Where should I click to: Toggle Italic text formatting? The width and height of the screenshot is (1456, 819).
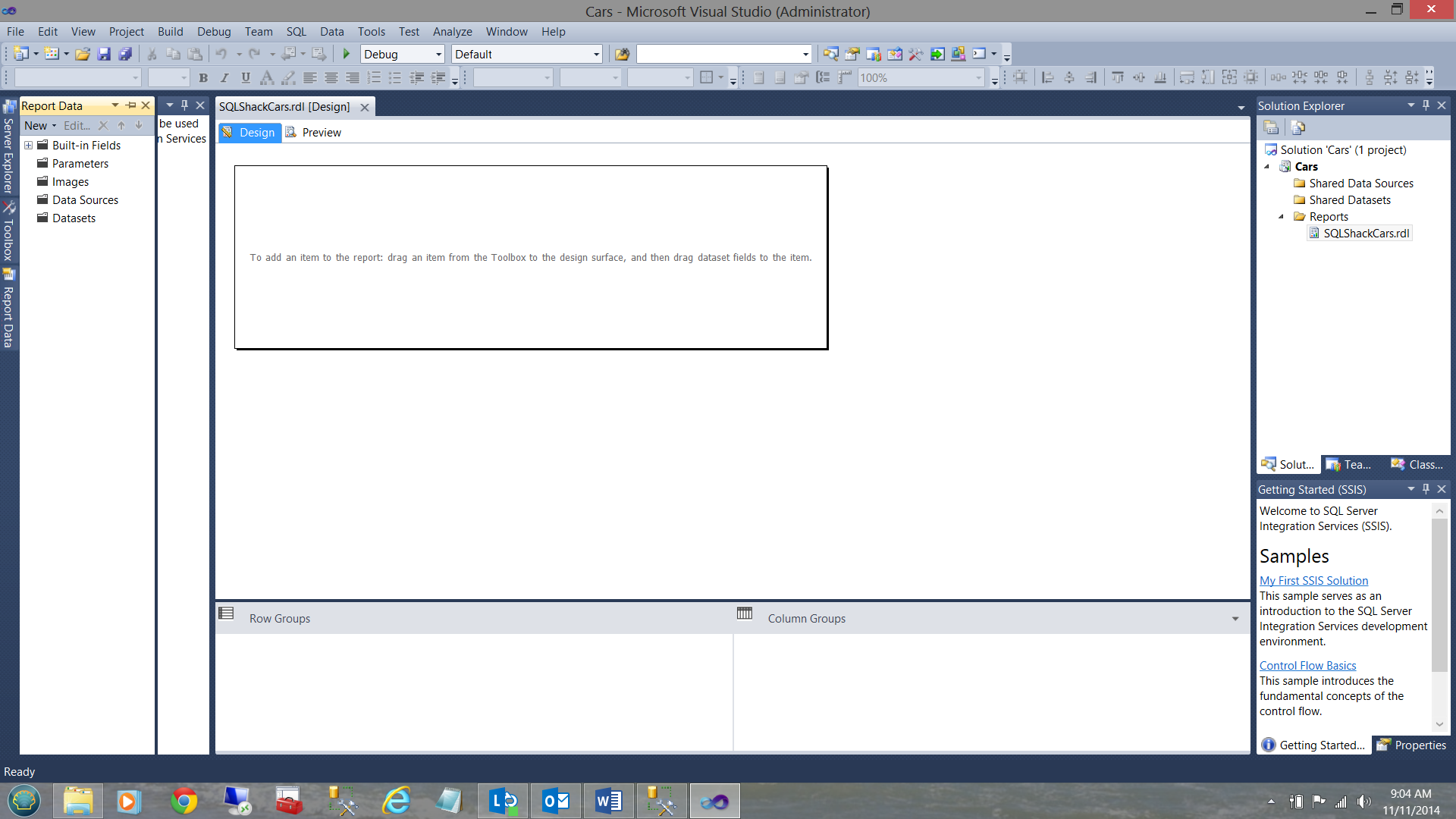tap(224, 77)
